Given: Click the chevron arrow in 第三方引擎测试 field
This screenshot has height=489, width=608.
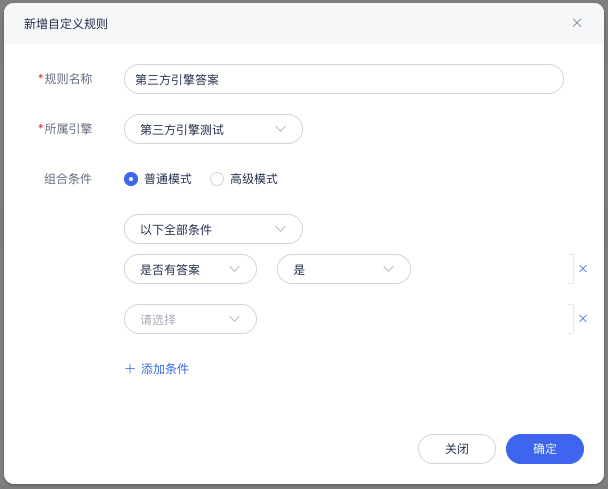Looking at the screenshot, I should [280, 129].
